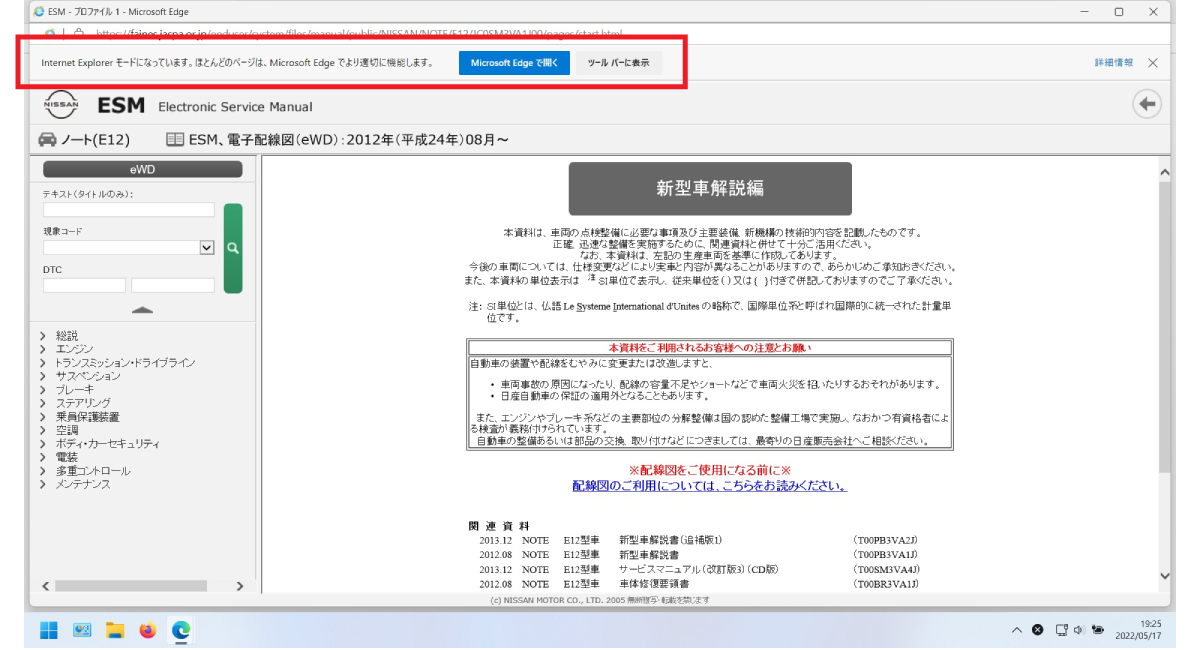The image size is (1200, 650).
Task: Click the car icon beside ノート(E12)
Action: coord(47,140)
